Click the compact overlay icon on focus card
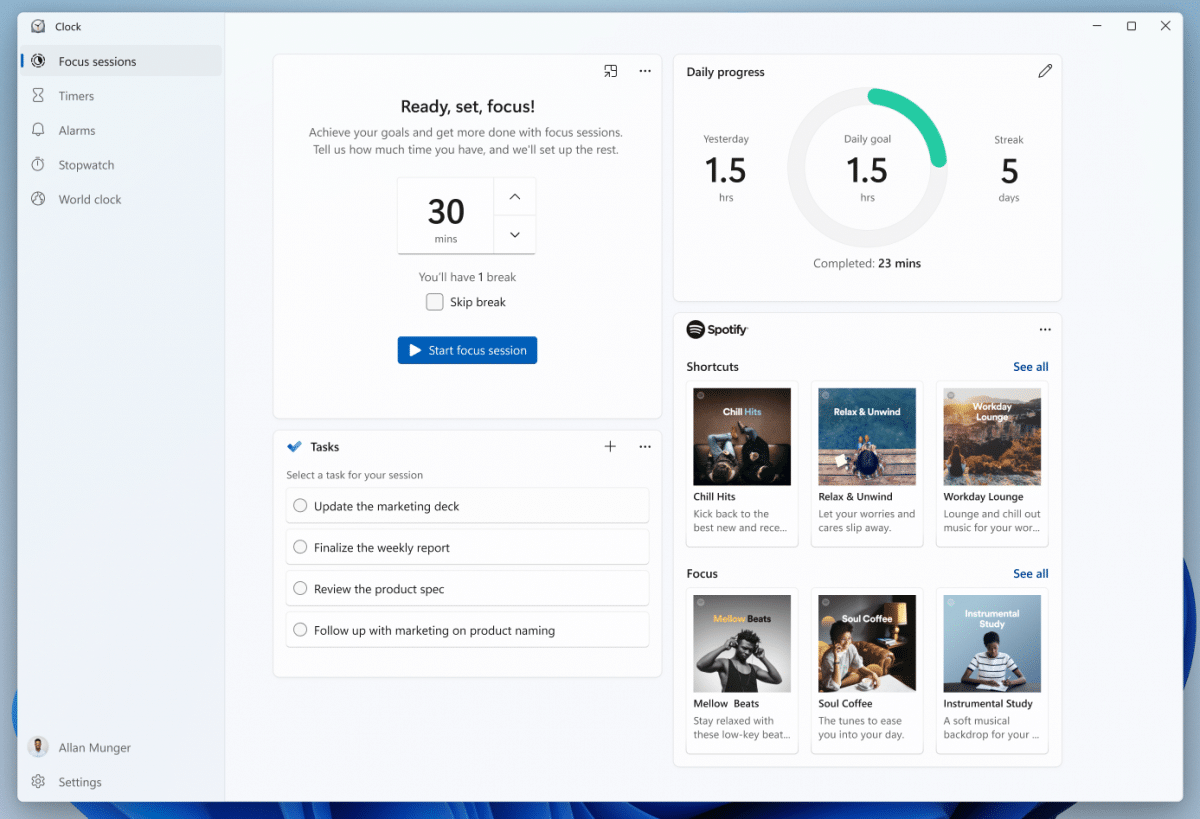1200x819 pixels. click(610, 71)
